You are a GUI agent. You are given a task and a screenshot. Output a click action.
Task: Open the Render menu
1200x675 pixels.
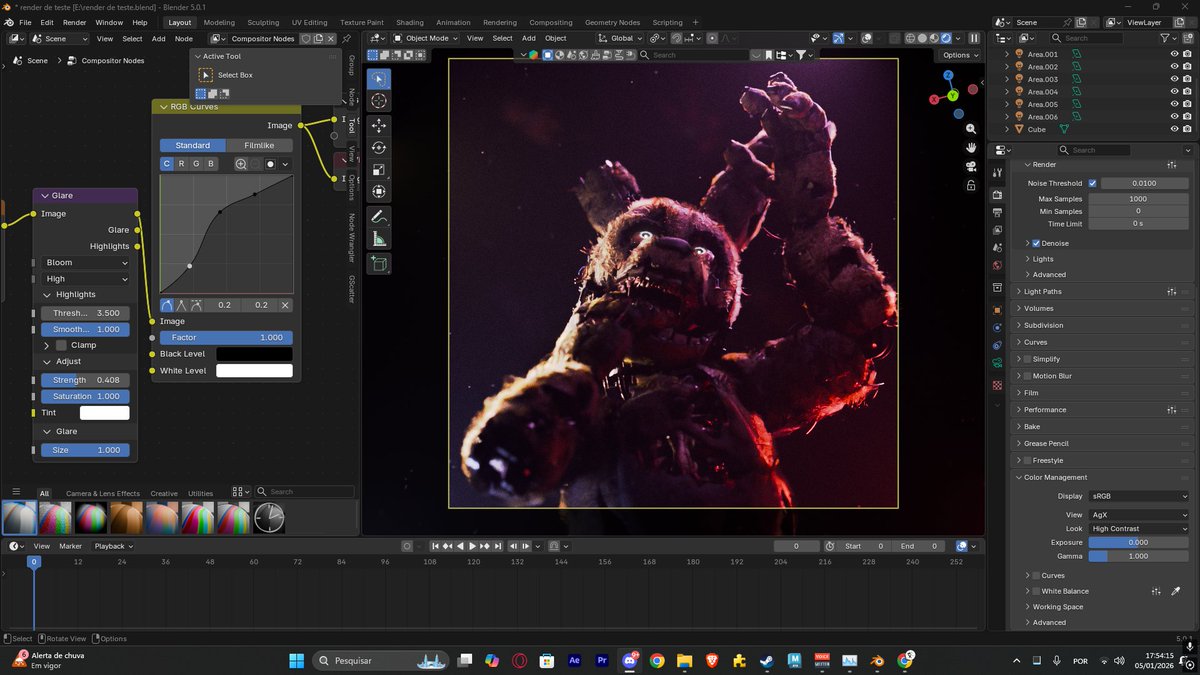74,22
